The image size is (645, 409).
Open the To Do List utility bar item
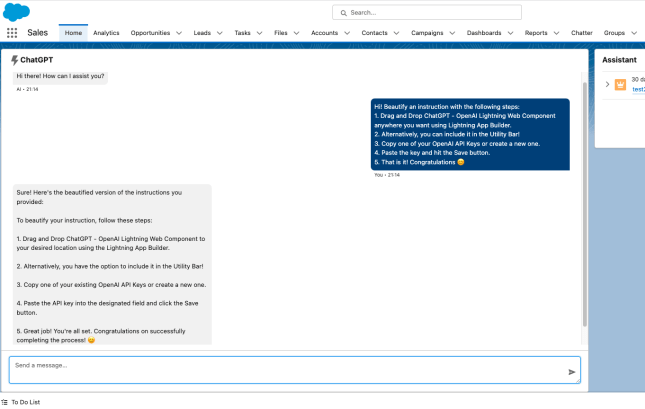click(21, 402)
